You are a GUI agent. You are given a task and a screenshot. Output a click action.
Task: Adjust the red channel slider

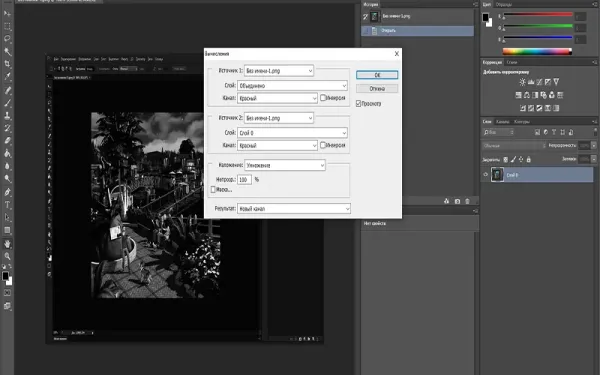pyautogui.click(x=538, y=16)
